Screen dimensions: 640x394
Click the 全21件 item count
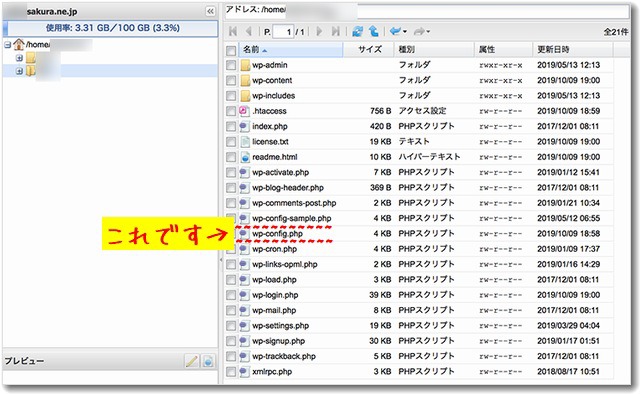(x=616, y=32)
